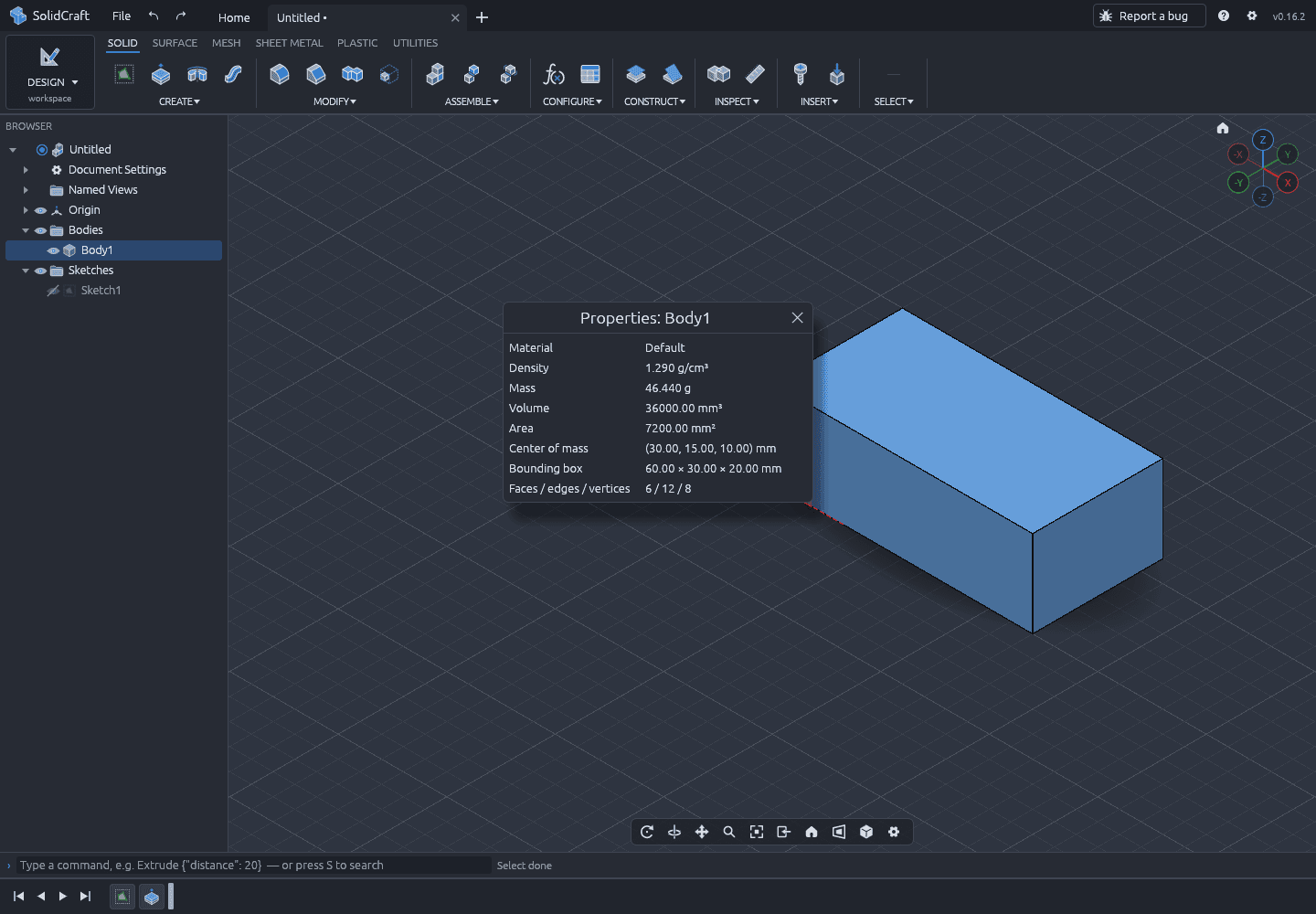Click the Fillet tool icon
Image resolution: width=1316 pixels, height=914 pixels.
(x=280, y=75)
